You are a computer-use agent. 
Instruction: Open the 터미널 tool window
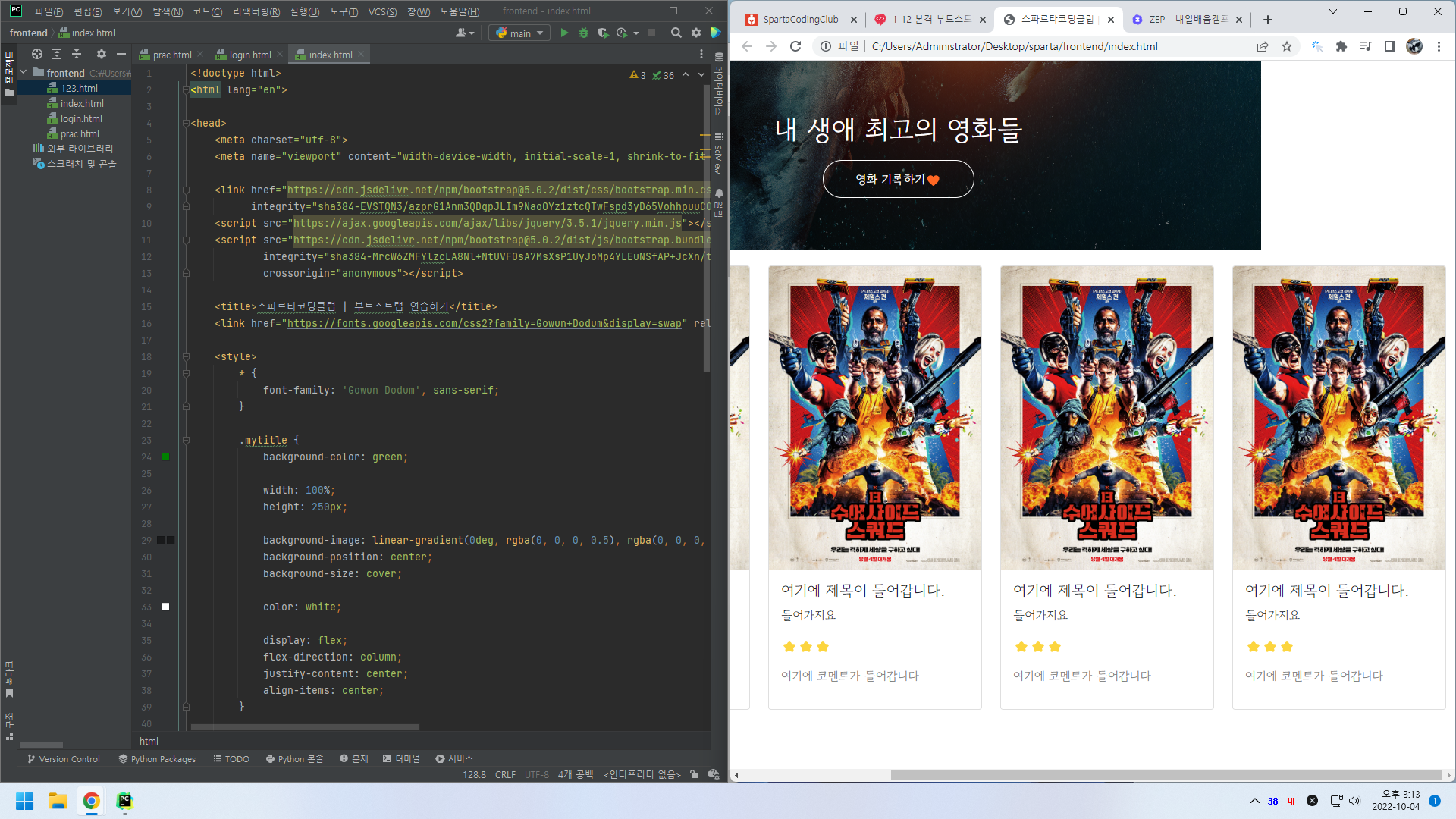pyautogui.click(x=401, y=758)
